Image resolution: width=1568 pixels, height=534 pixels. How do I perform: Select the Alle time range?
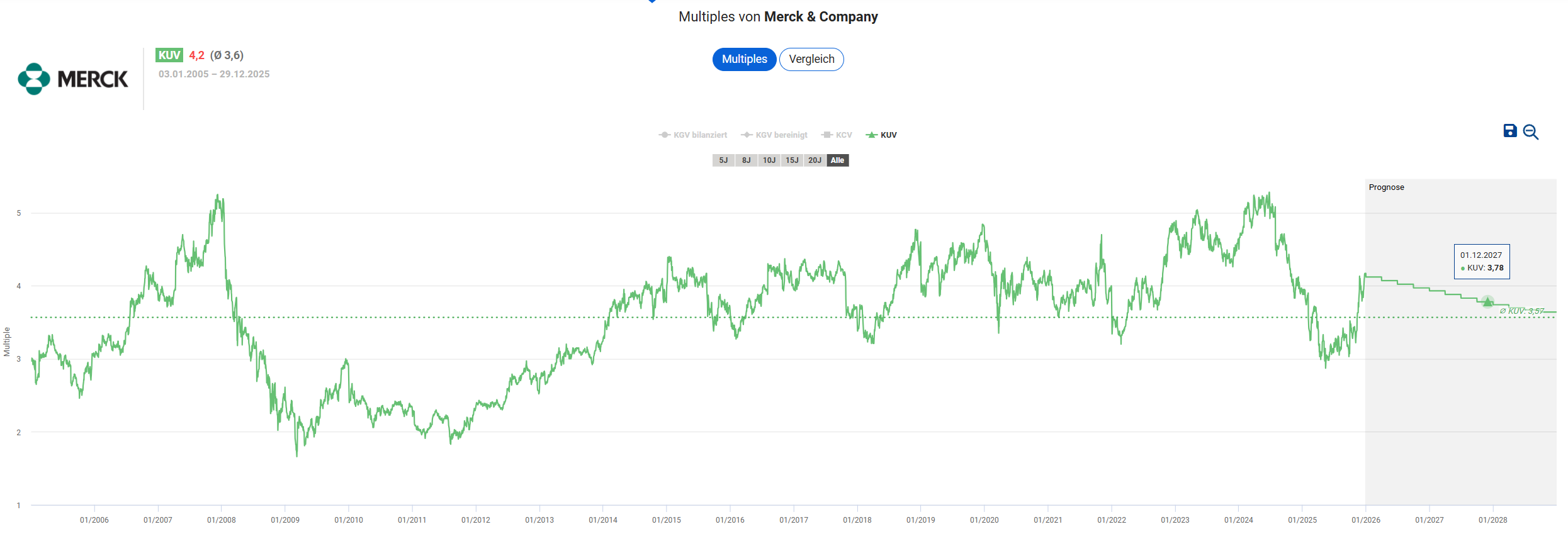point(837,160)
